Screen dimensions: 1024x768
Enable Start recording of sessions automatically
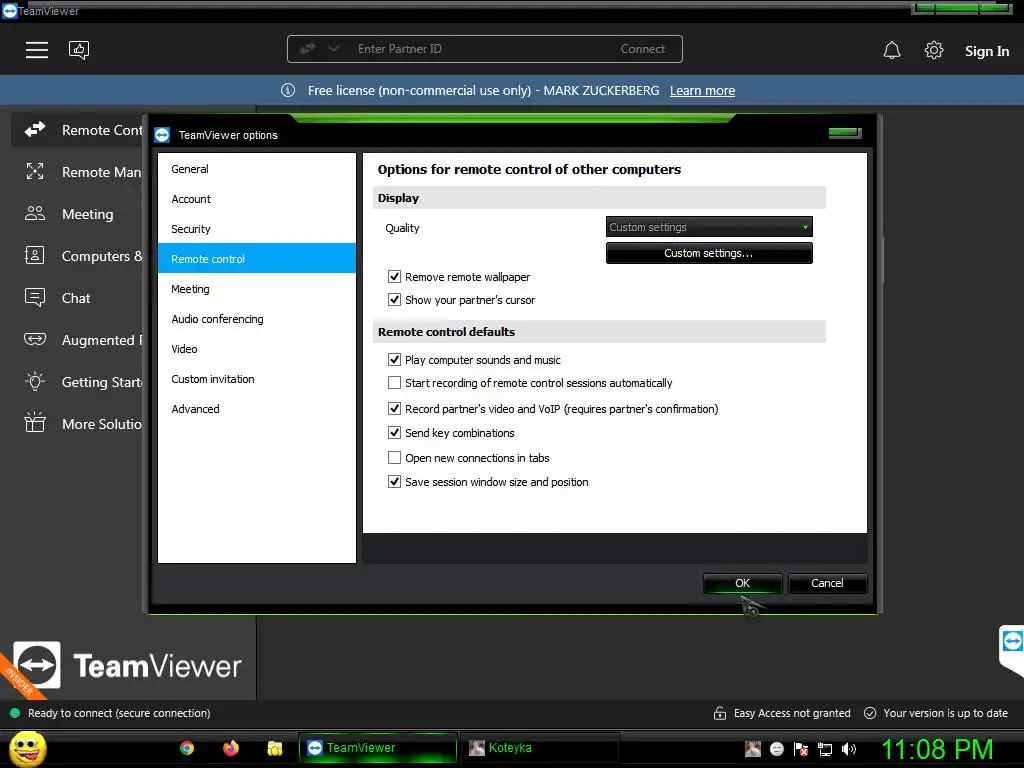(394, 383)
